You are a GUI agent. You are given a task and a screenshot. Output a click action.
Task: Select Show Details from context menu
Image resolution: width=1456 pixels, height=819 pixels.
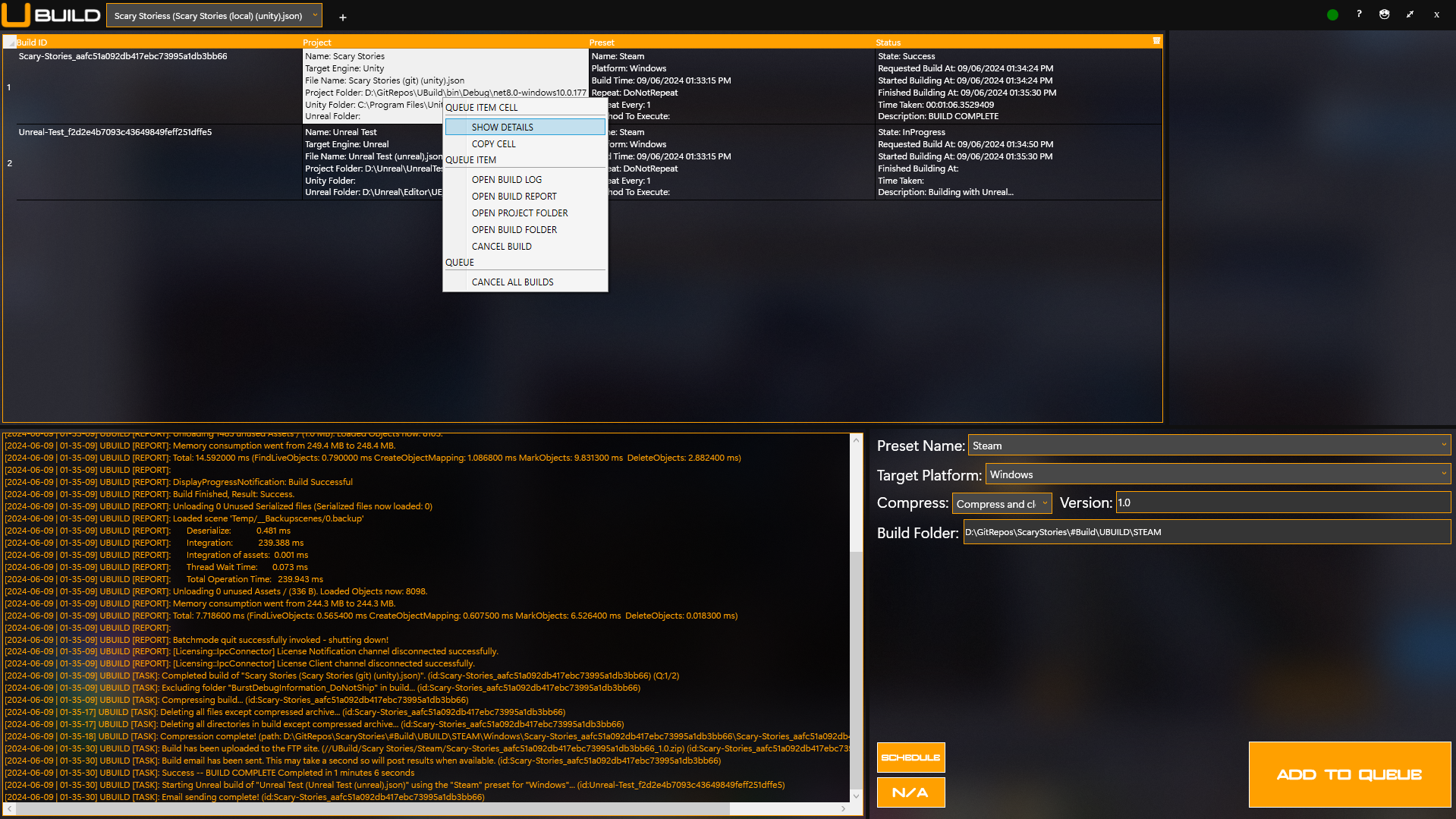[502, 127]
